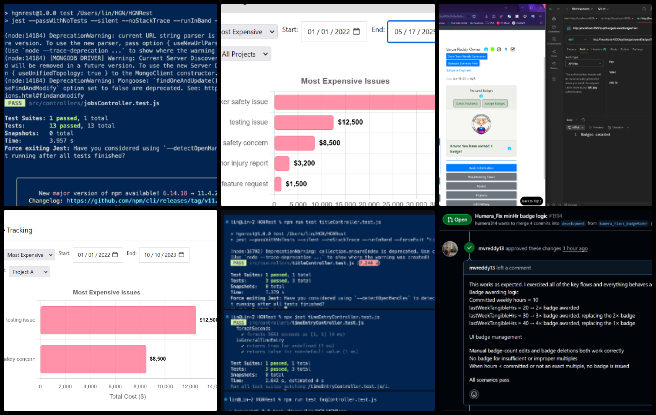Click the black Back to top button
Screen dimensions: 656x415
[x=531, y=201]
